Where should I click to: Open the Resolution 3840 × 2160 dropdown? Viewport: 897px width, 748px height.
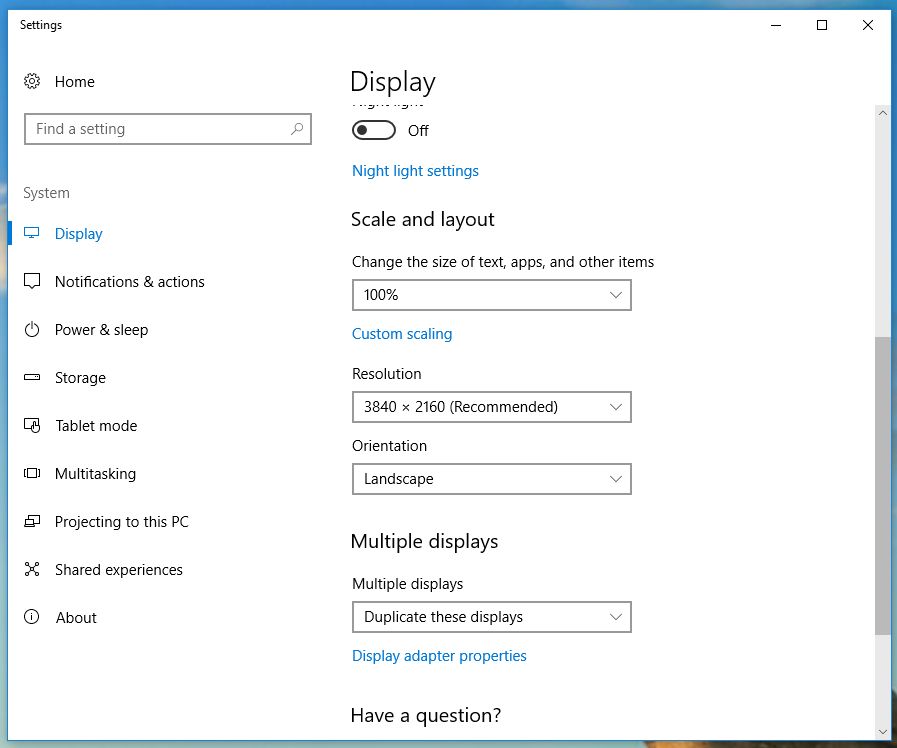click(491, 407)
